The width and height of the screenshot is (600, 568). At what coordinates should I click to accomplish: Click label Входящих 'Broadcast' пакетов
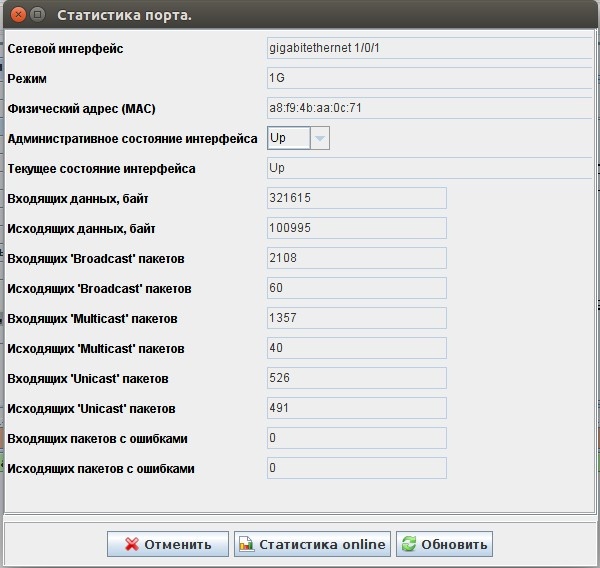pos(96,259)
